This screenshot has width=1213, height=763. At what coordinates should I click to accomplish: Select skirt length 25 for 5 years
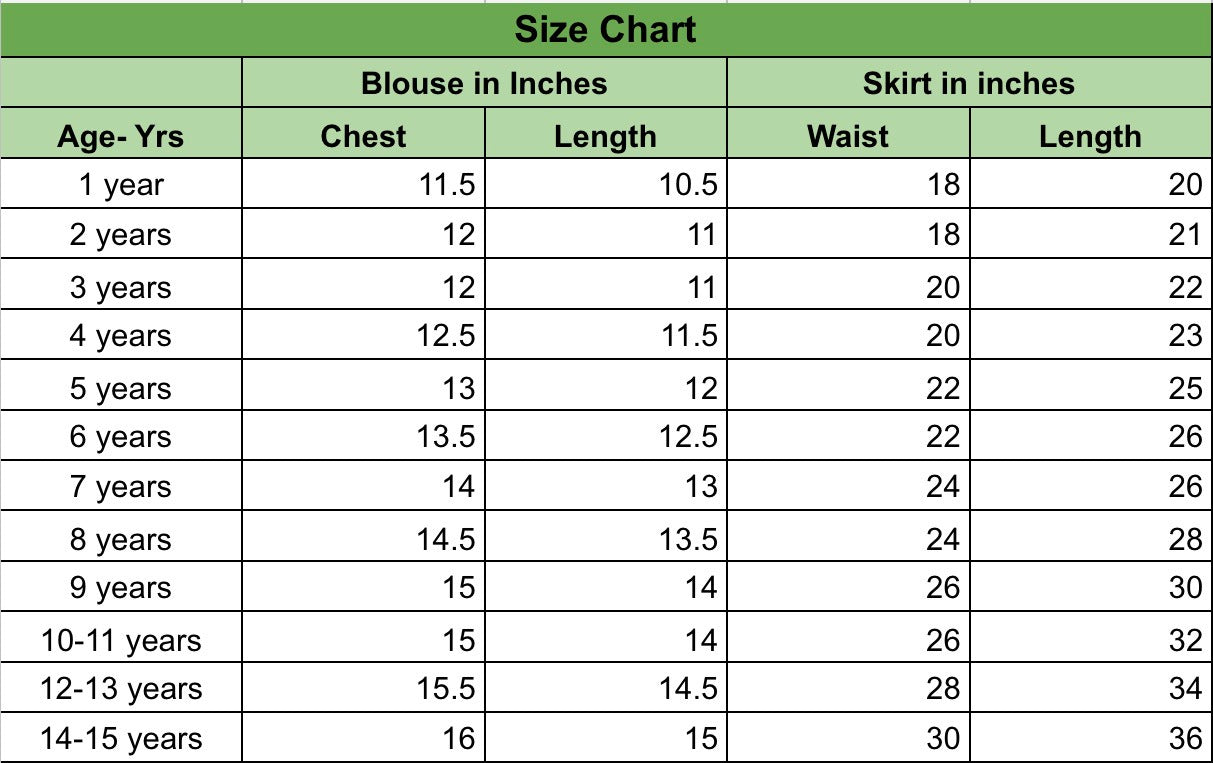click(1185, 388)
